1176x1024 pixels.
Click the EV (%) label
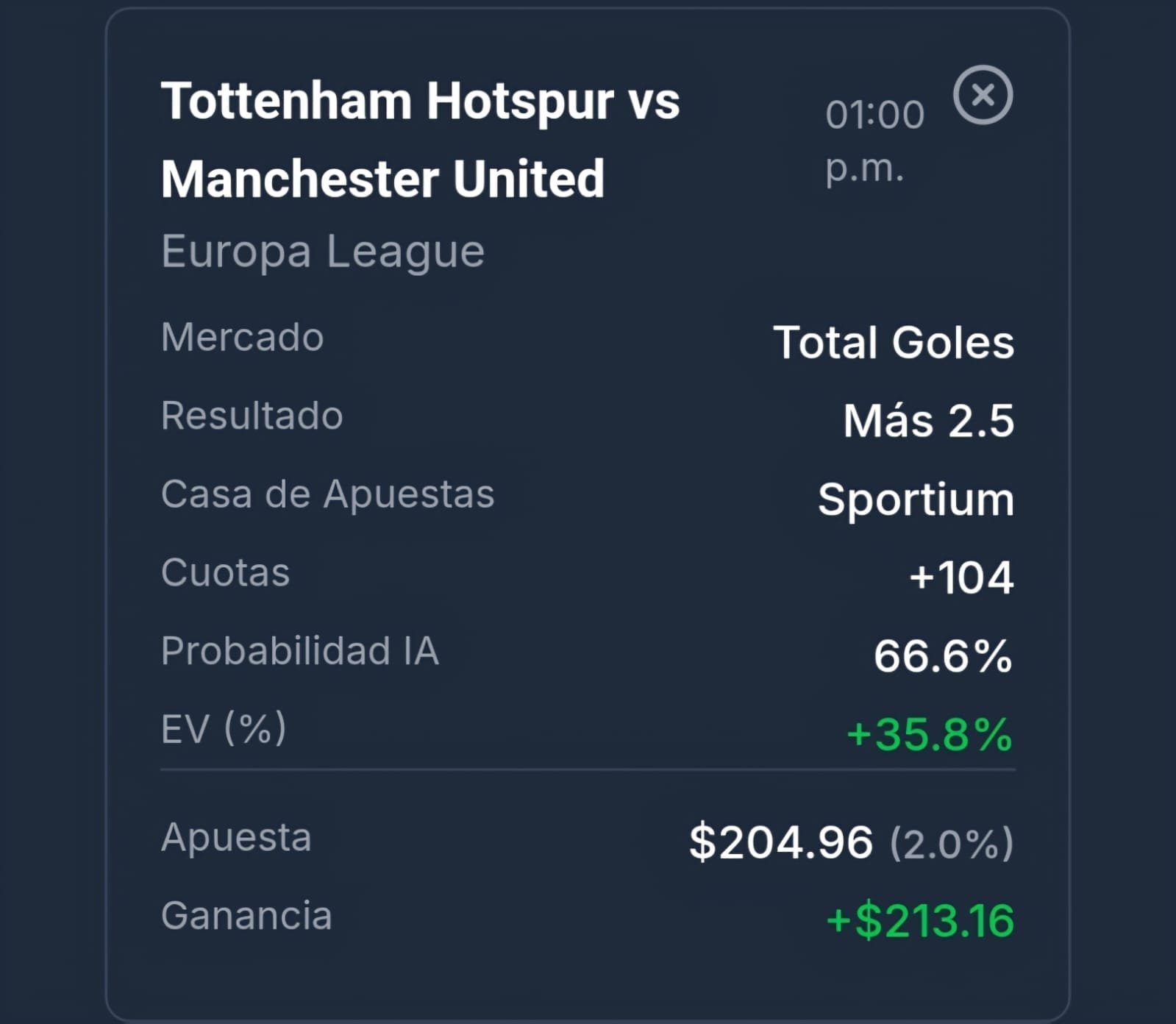point(224,729)
